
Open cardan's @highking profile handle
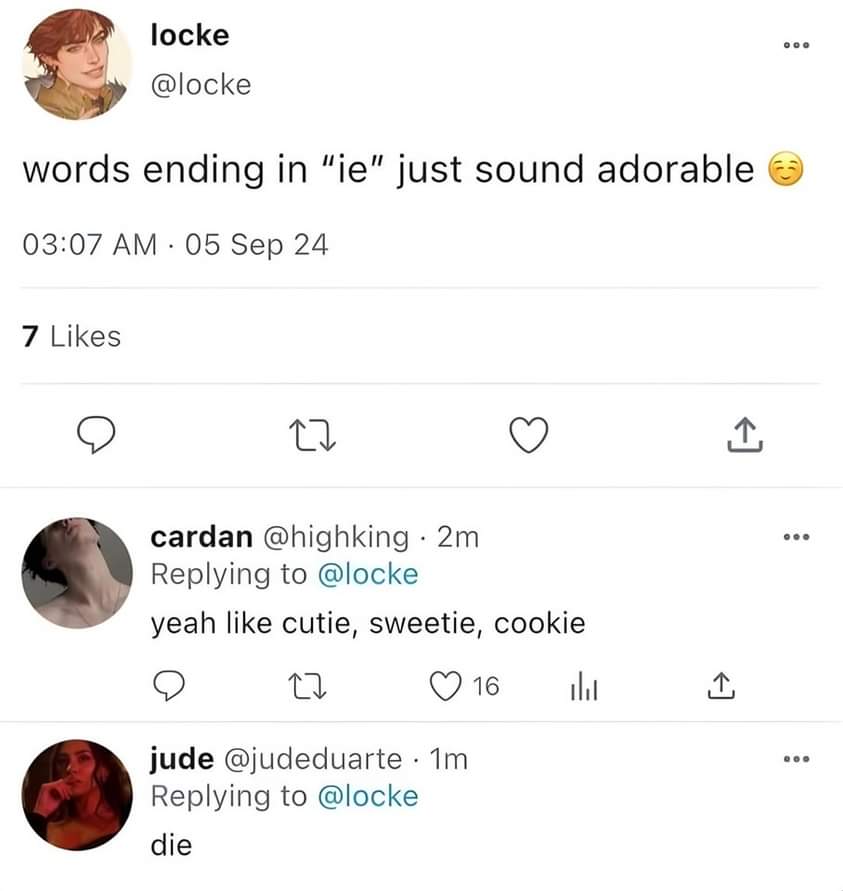tap(334, 537)
